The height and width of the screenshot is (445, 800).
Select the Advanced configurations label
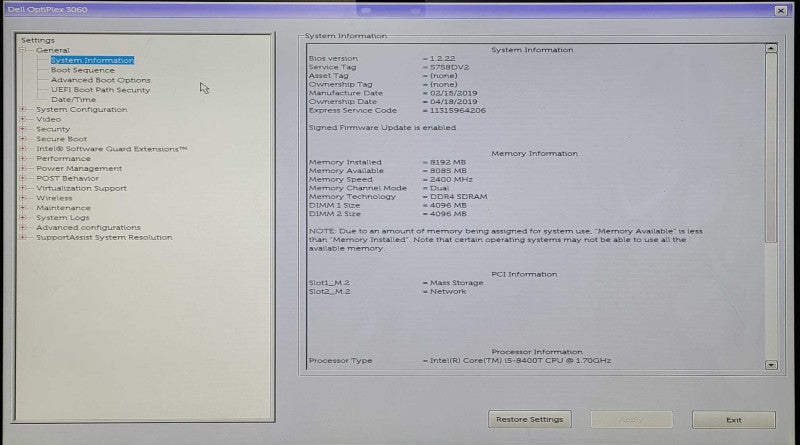(88, 227)
